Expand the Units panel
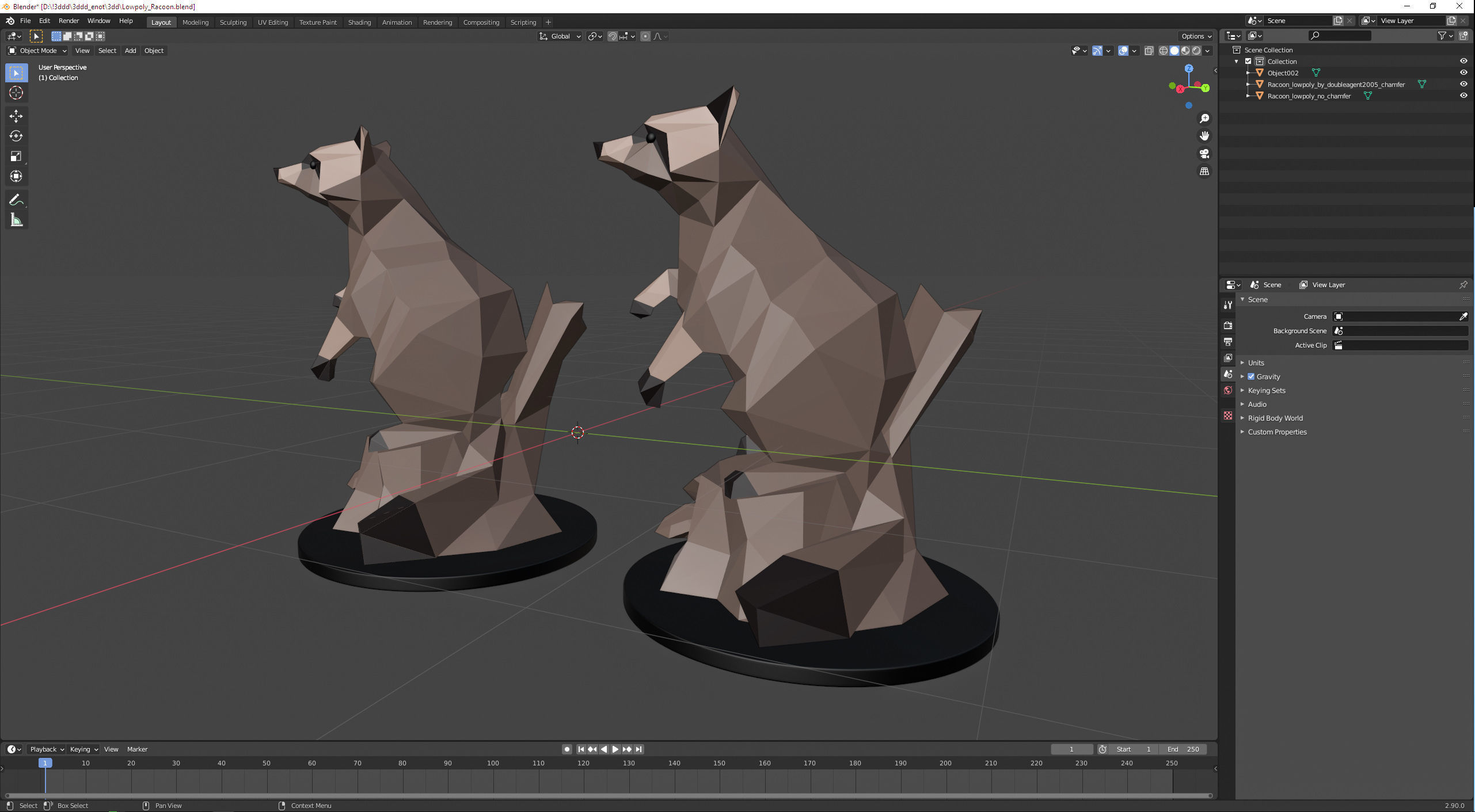 (x=1256, y=363)
